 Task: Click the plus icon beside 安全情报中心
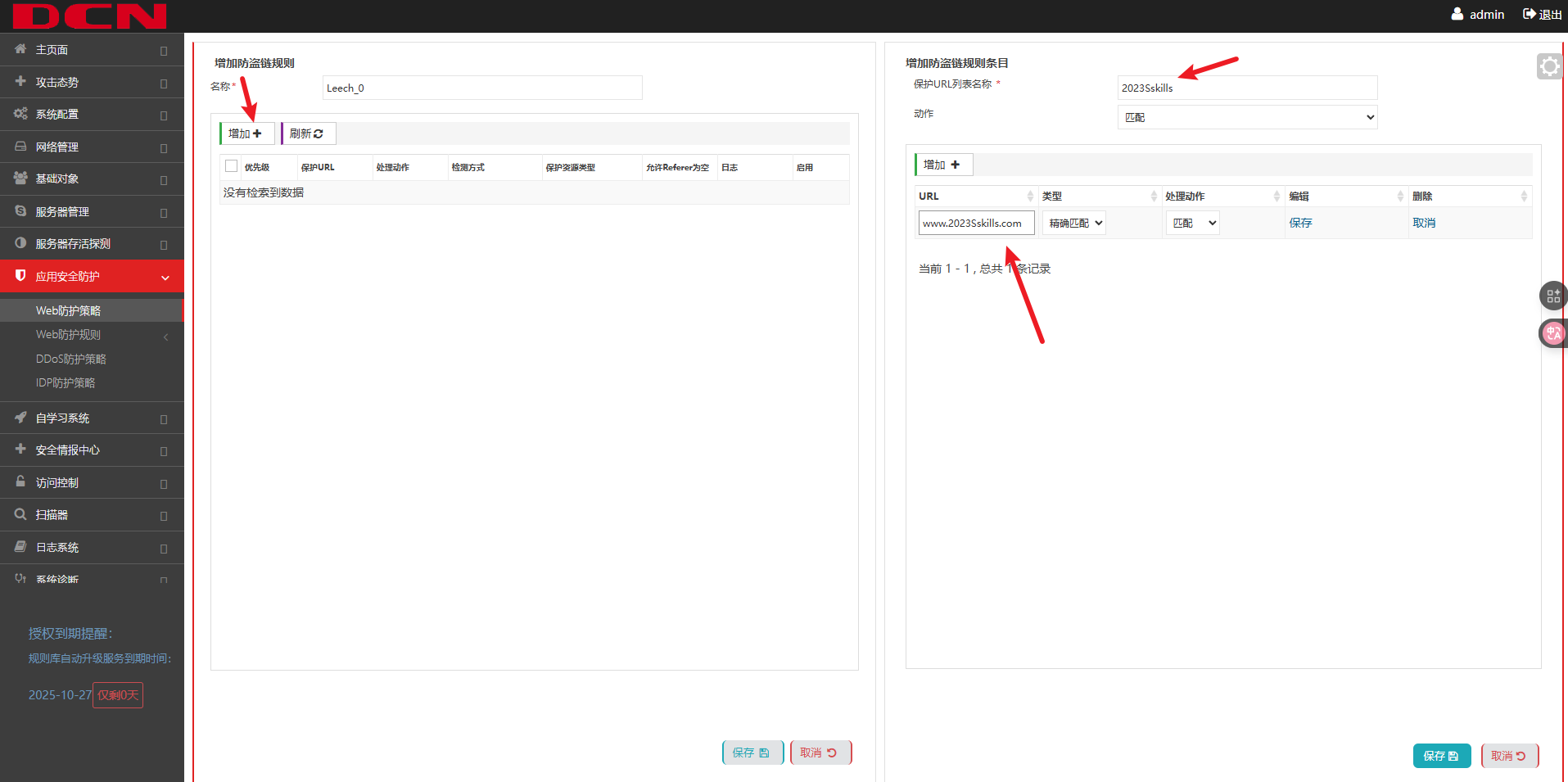tap(20, 449)
